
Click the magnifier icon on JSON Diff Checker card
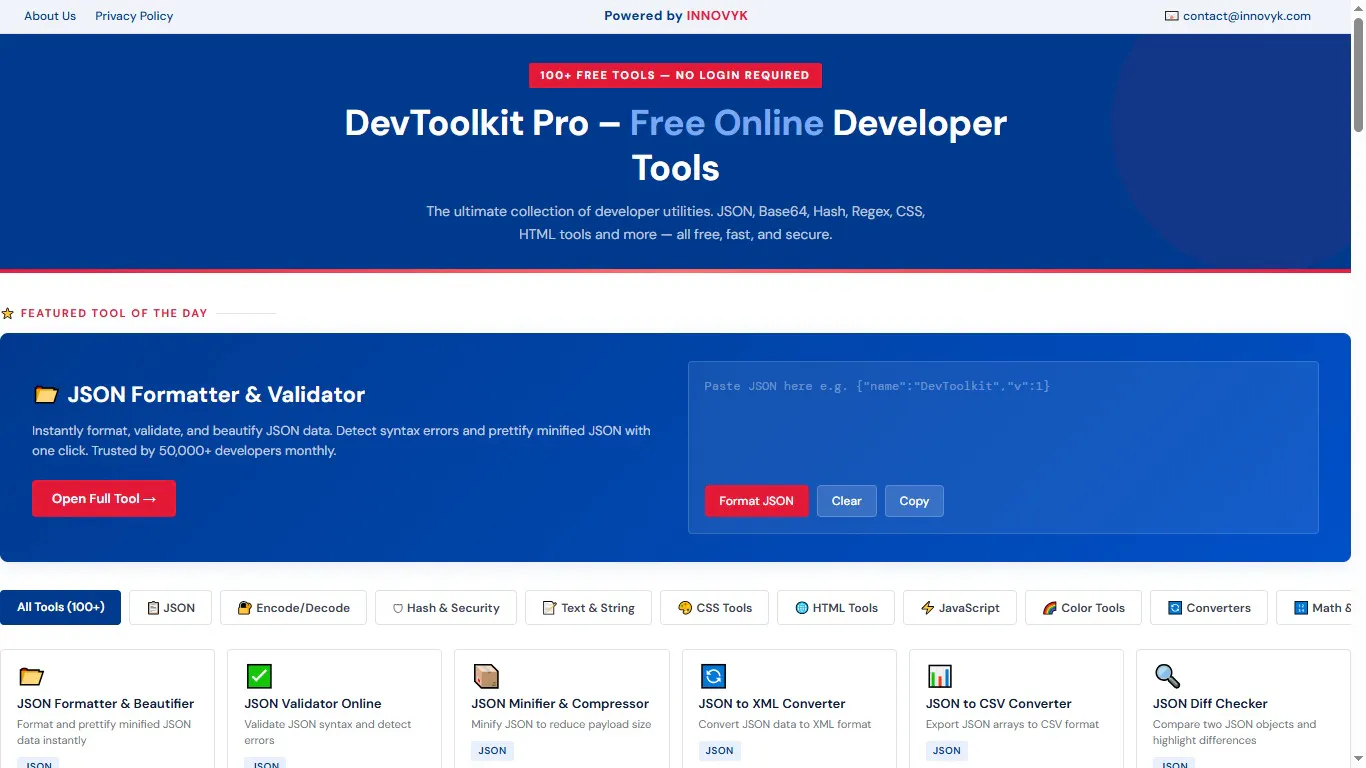[x=1167, y=676]
